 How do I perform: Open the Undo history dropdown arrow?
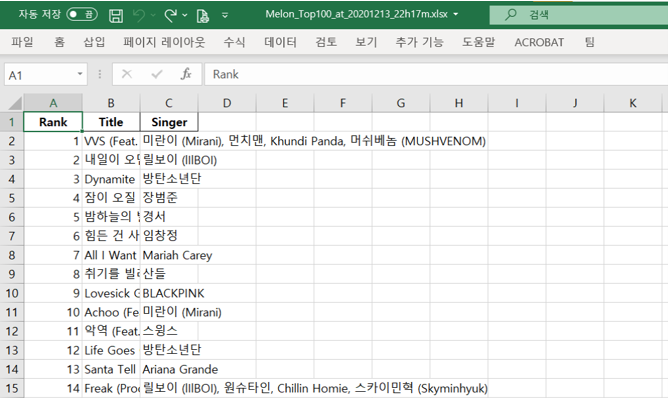[x=153, y=16]
